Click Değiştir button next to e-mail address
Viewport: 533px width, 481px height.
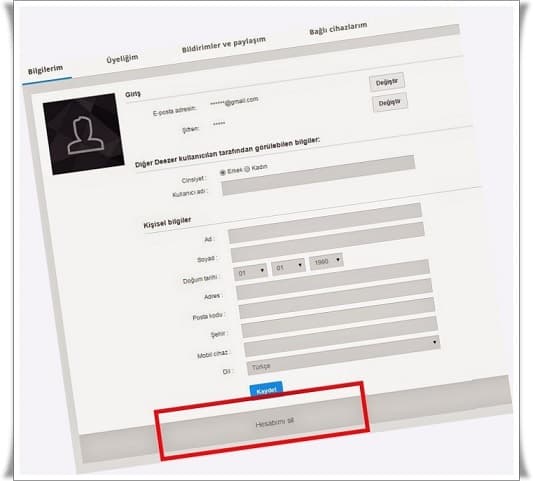click(x=387, y=82)
